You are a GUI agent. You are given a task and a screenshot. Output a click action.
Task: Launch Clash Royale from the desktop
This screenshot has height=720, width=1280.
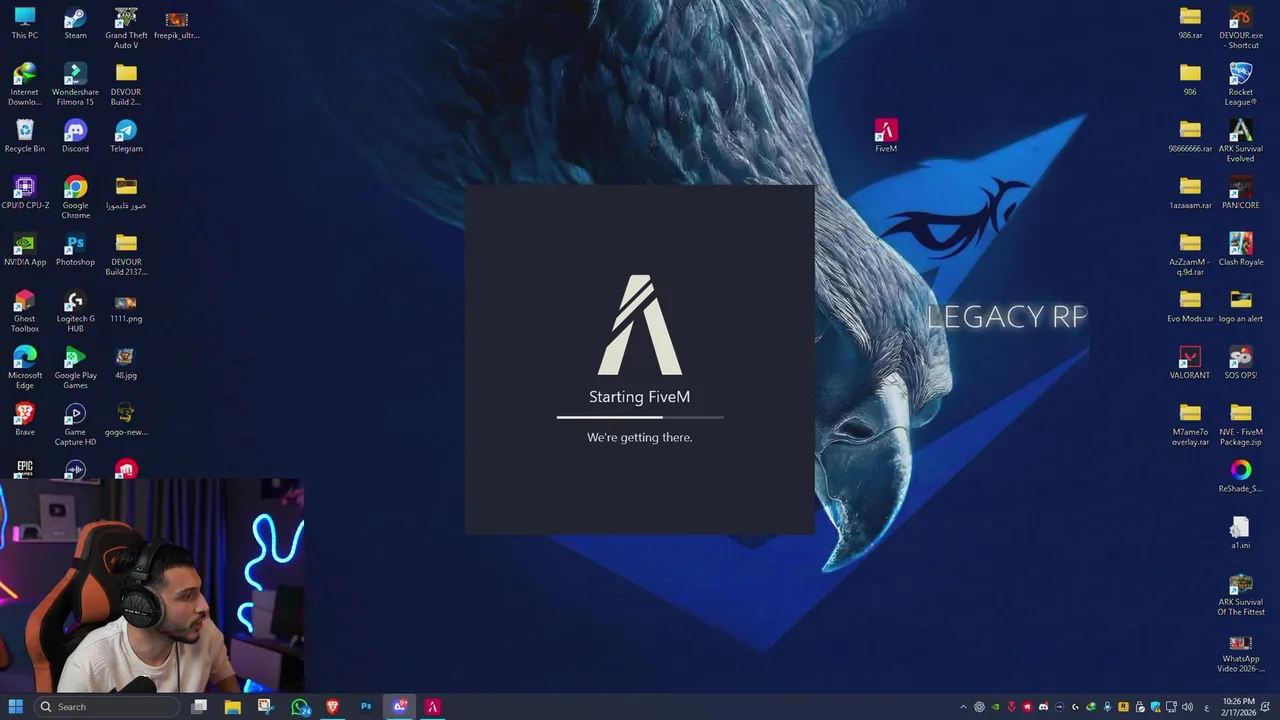1241,250
